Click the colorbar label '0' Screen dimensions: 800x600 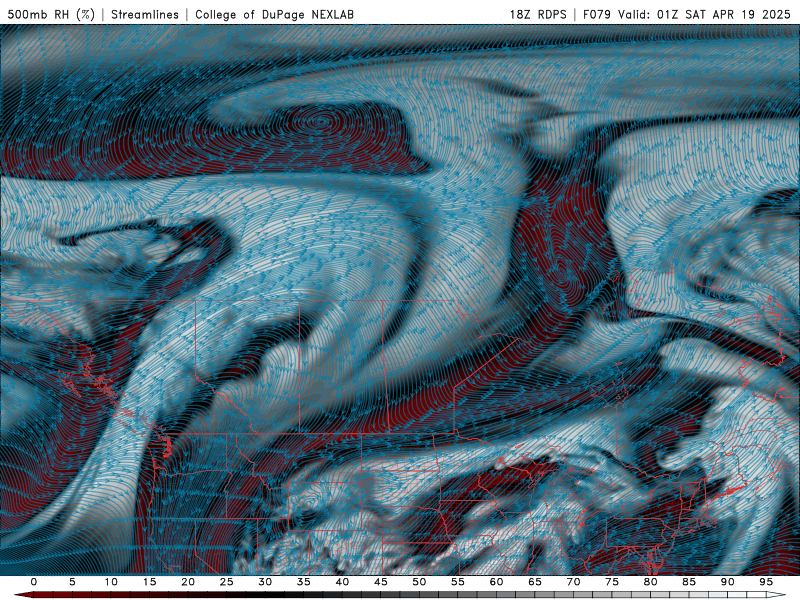(x=34, y=582)
